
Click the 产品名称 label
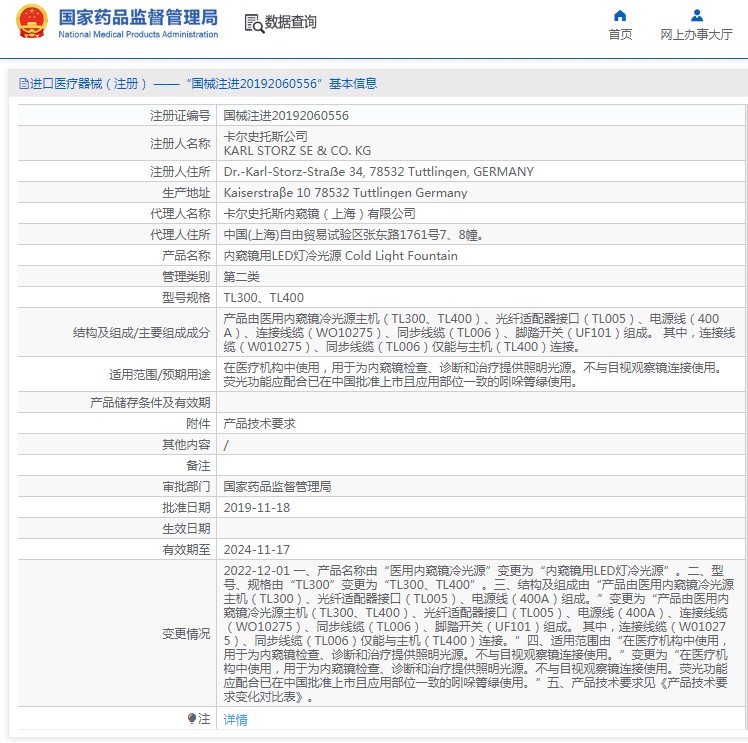186,256
